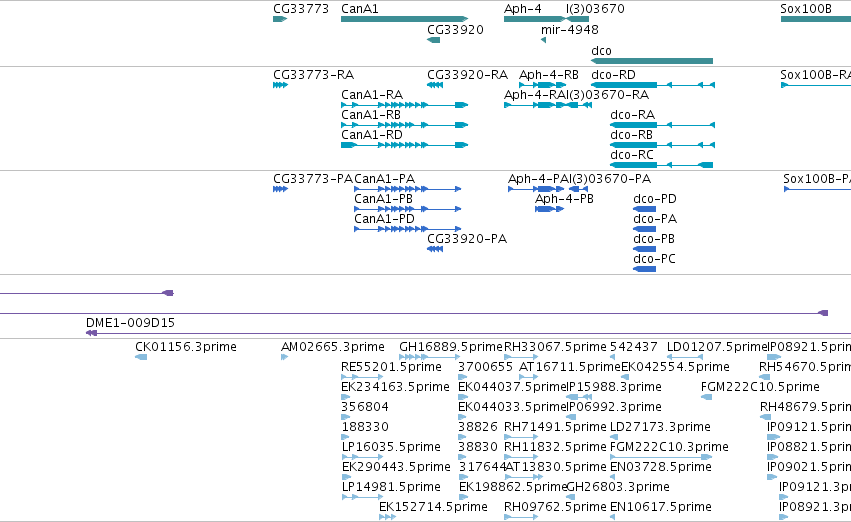The height and width of the screenshot is (522, 851).
Task: Click the RH11832.5prime EST label
Action: coord(555,447)
